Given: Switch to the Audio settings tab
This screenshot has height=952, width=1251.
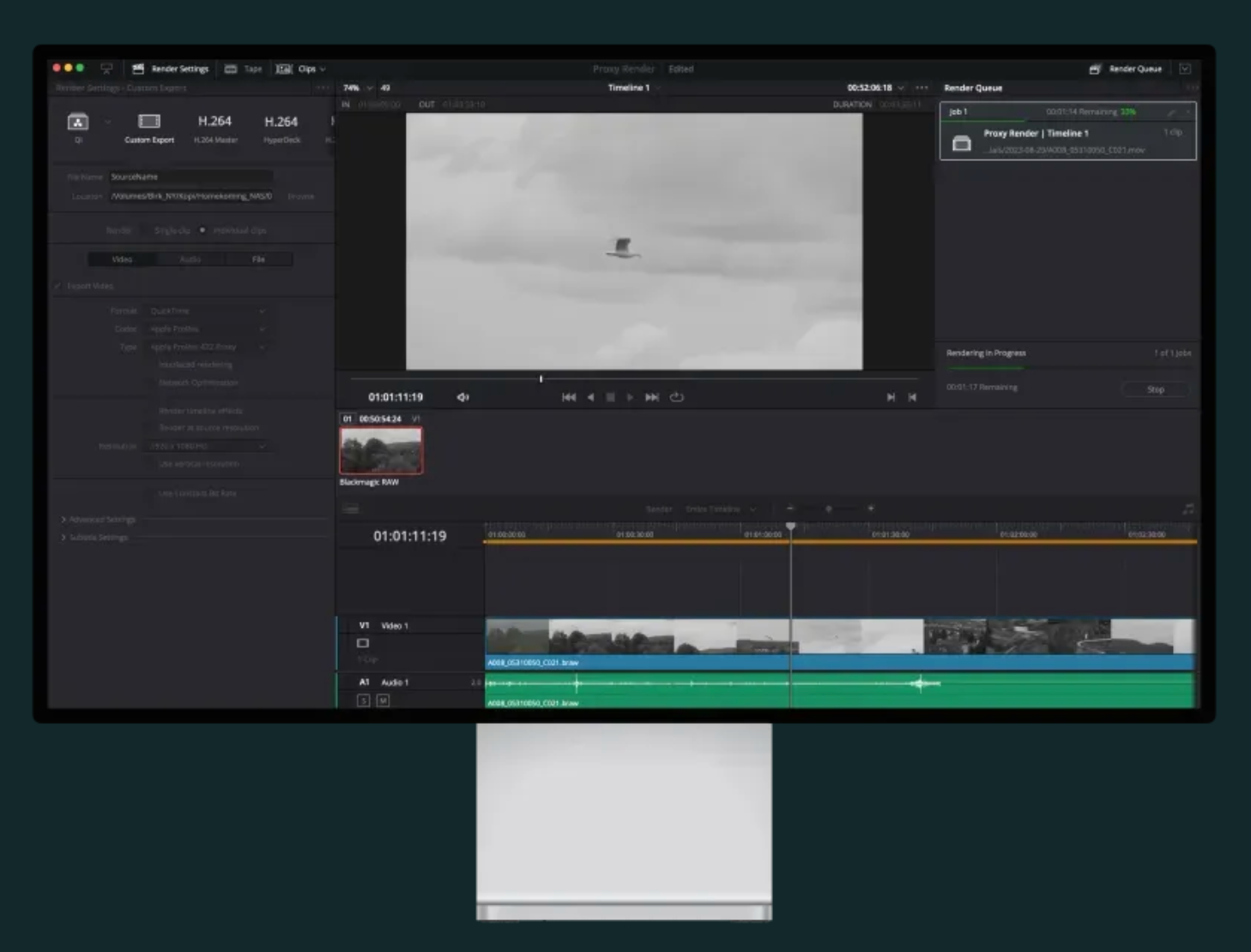Looking at the screenshot, I should coord(190,259).
